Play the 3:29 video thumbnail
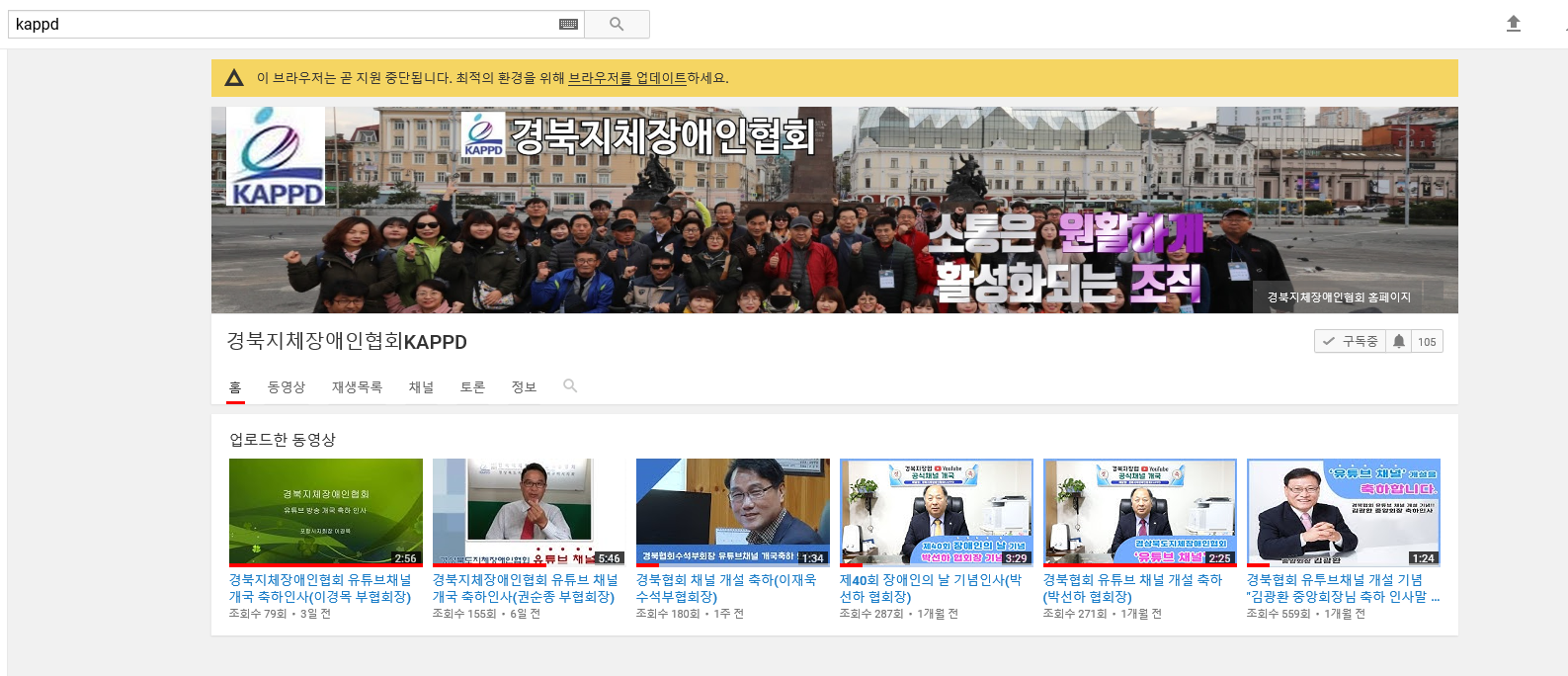1568x676 pixels. click(937, 512)
